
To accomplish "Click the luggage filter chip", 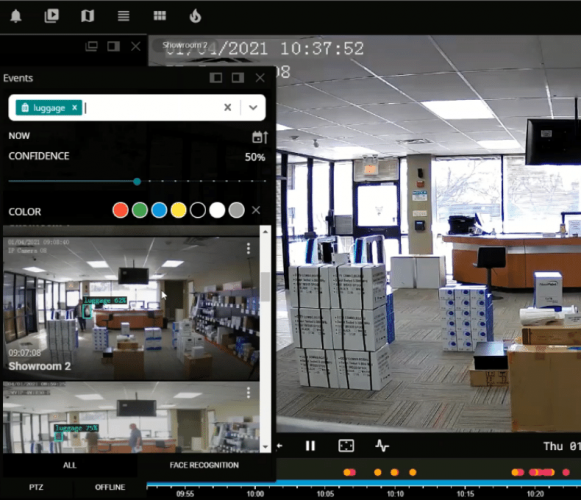I will 49,107.
